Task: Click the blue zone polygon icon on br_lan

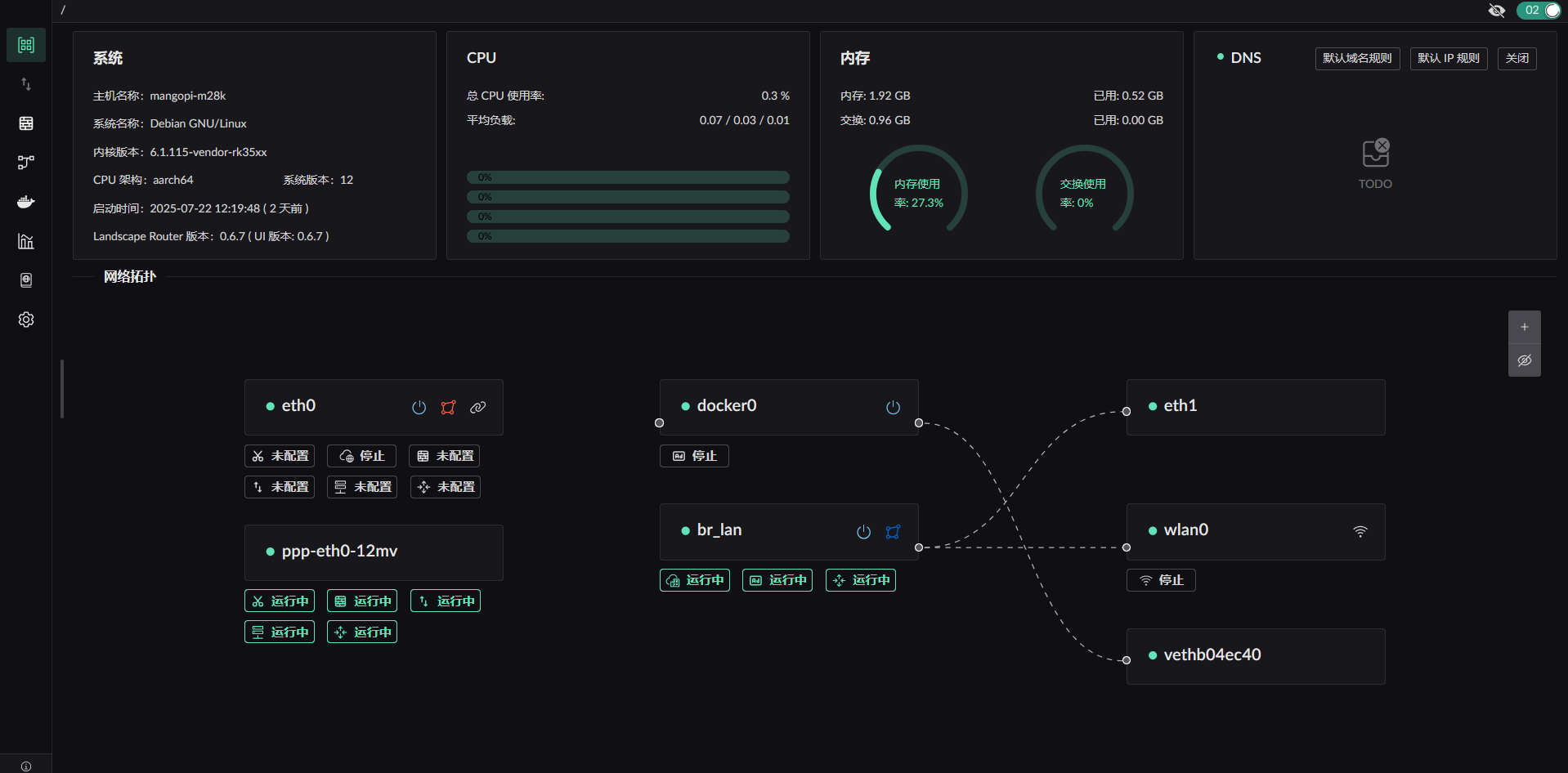Action: [894, 531]
